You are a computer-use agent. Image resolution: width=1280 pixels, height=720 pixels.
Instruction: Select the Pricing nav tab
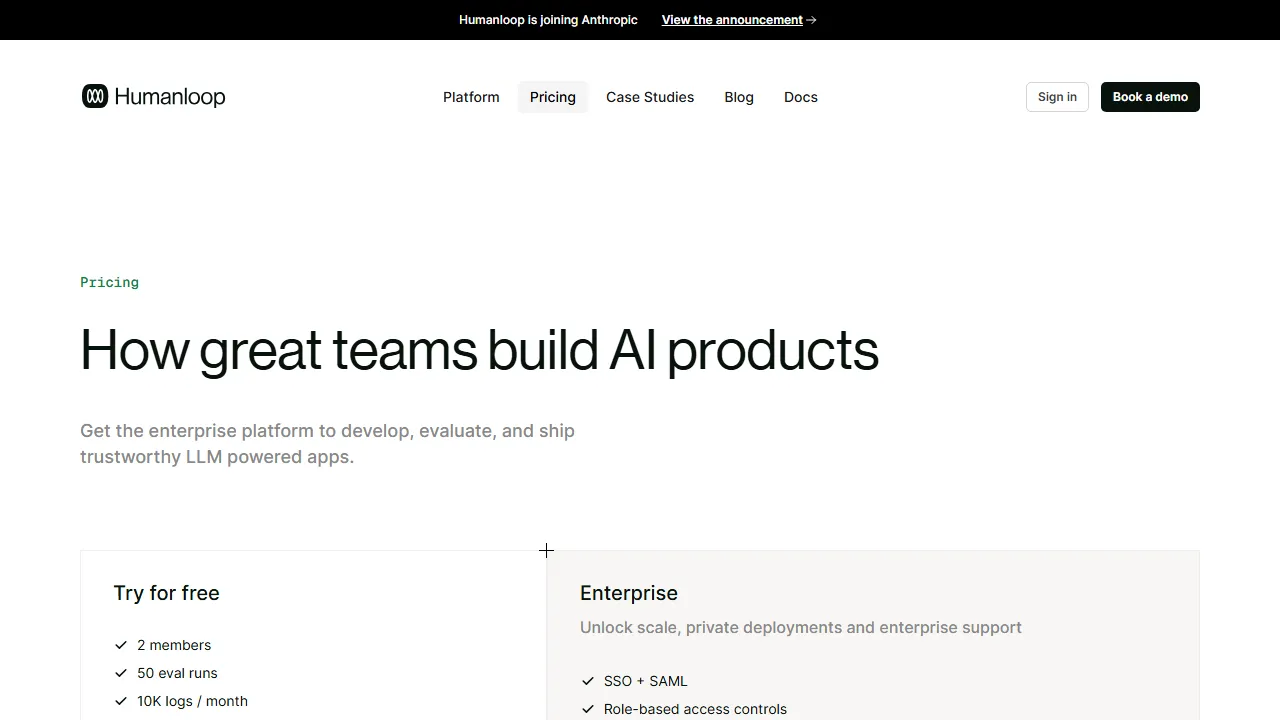[x=553, y=97]
